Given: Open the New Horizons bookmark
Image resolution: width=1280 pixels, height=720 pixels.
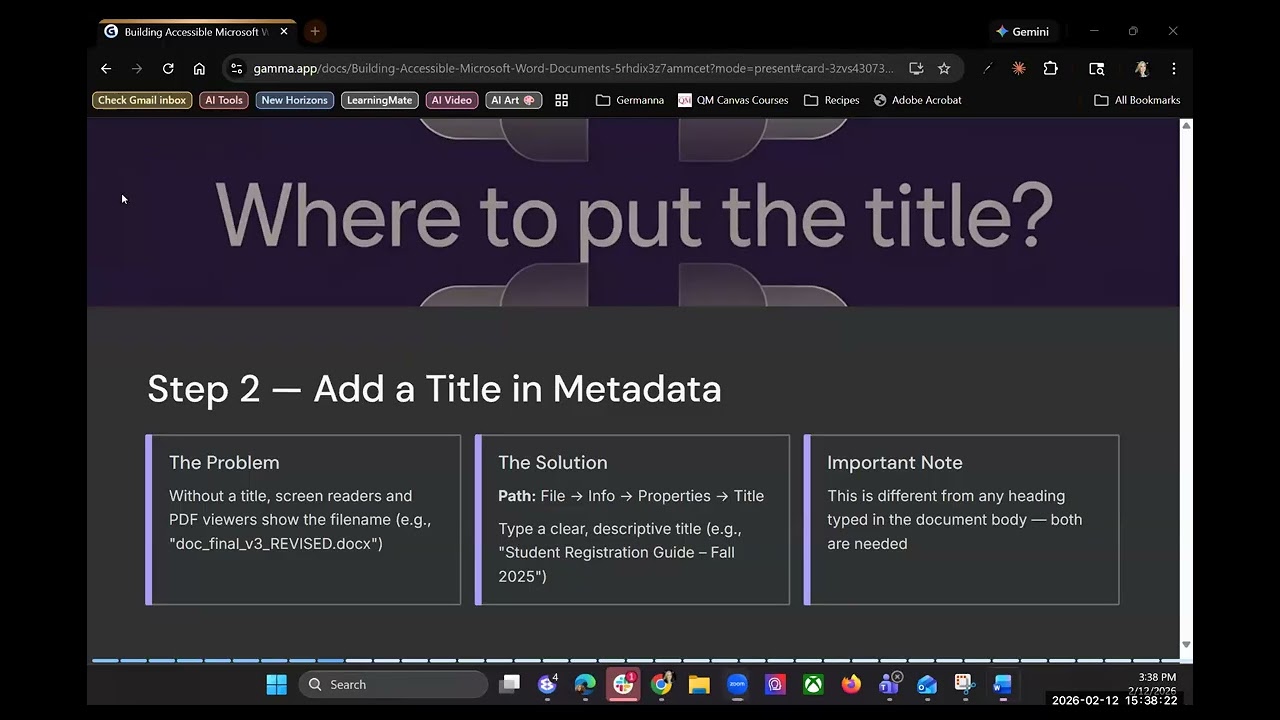Looking at the screenshot, I should tap(294, 100).
